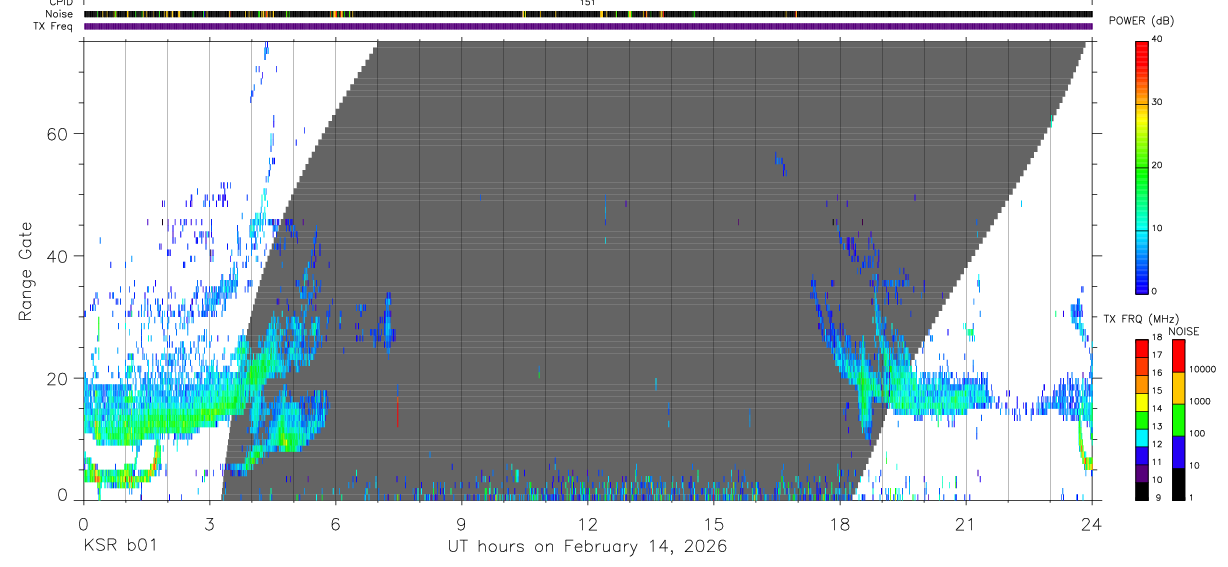Click x-axis tick label '9'

coord(461,523)
